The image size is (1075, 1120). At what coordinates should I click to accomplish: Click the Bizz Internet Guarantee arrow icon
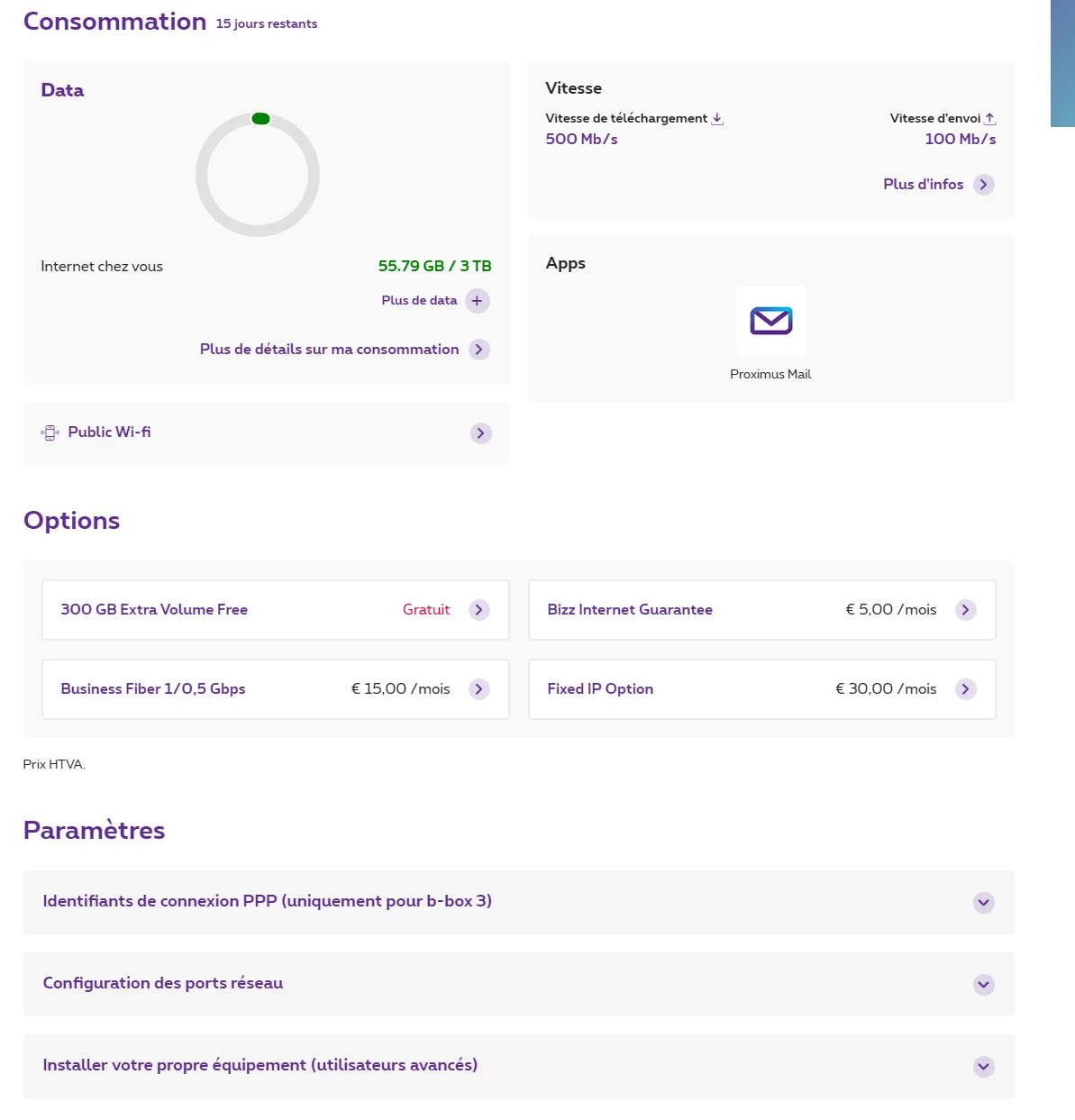965,610
